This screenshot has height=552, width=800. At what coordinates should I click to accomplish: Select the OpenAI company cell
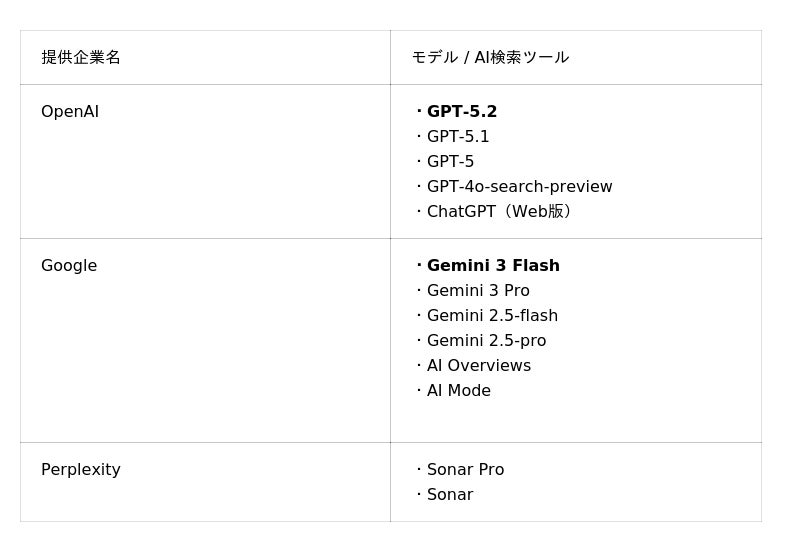[70, 112]
